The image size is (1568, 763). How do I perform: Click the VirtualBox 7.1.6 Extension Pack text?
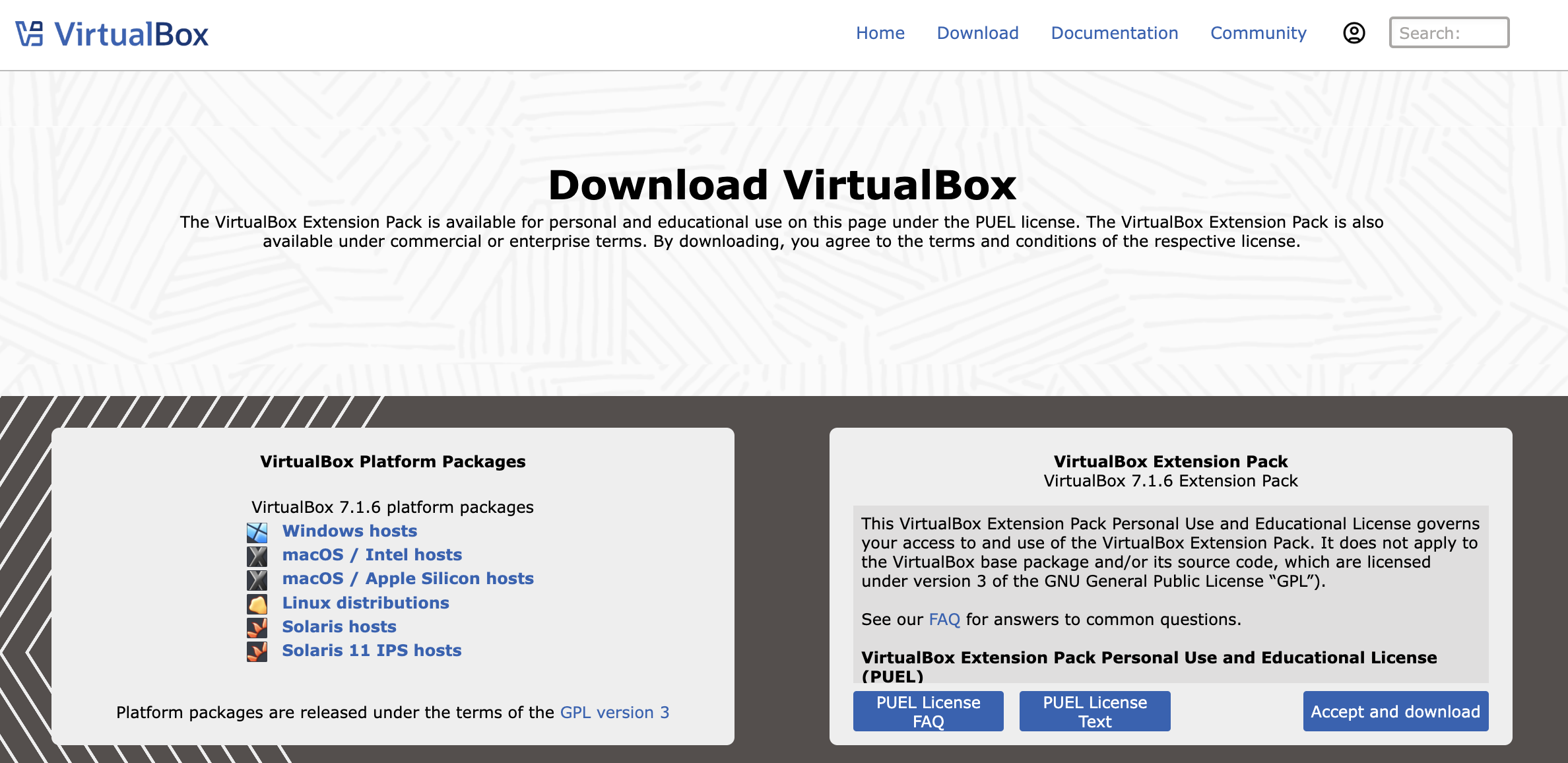1170,481
